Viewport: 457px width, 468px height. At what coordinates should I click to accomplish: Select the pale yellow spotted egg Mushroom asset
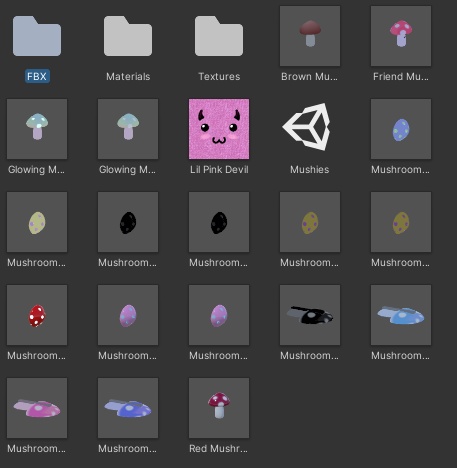tap(37, 222)
